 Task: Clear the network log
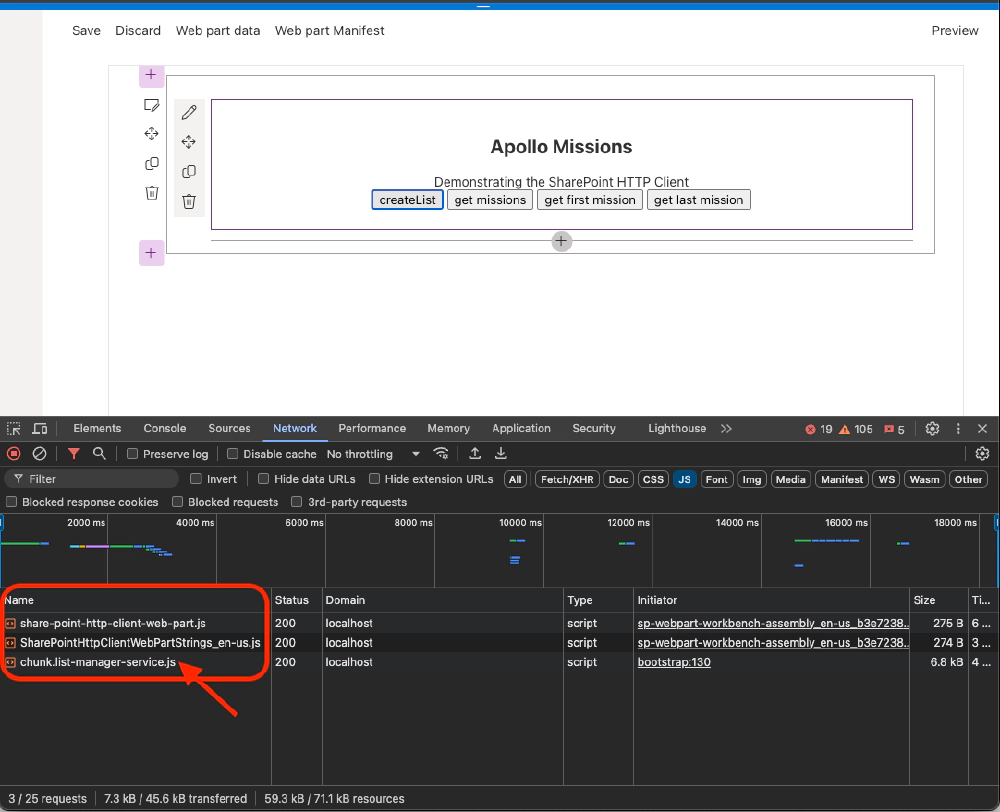coord(39,454)
